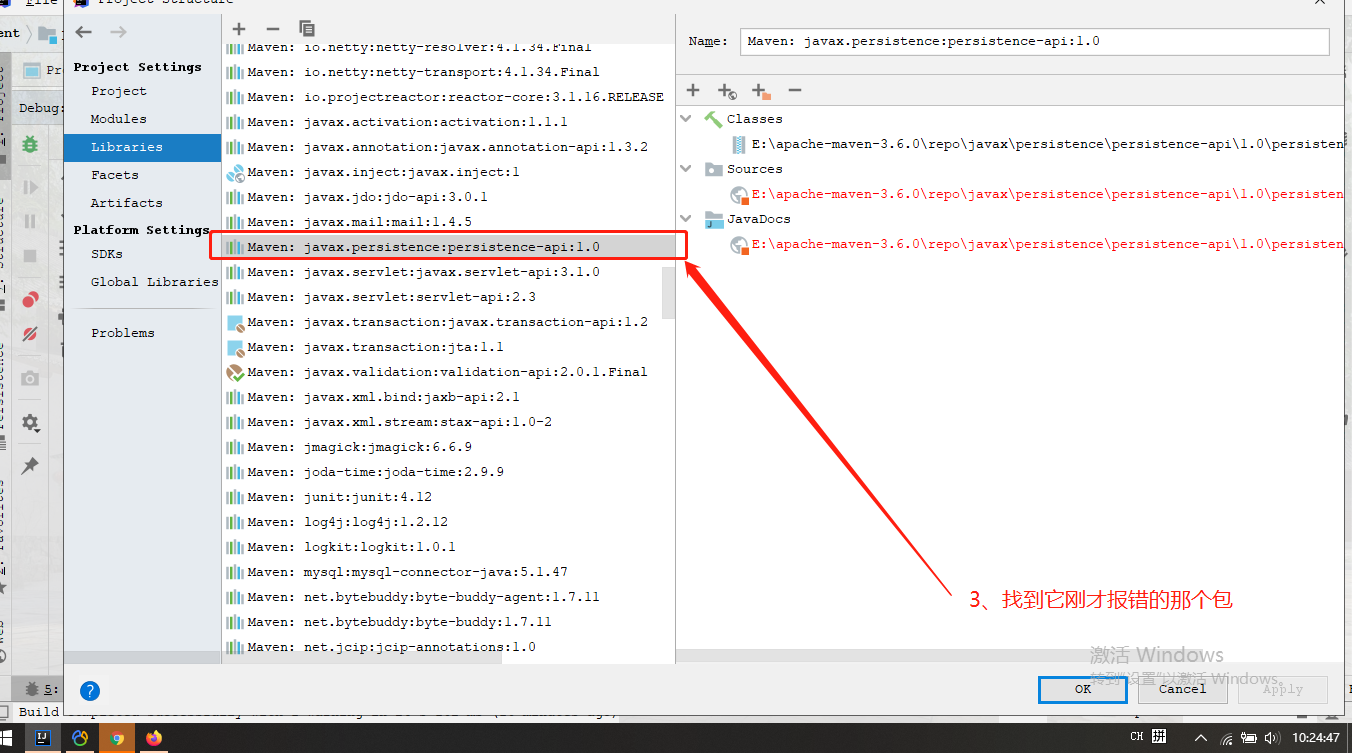Screen dimensions: 1352x753
Task: Add a root to library with the plus icon
Action: pyautogui.click(x=692, y=90)
